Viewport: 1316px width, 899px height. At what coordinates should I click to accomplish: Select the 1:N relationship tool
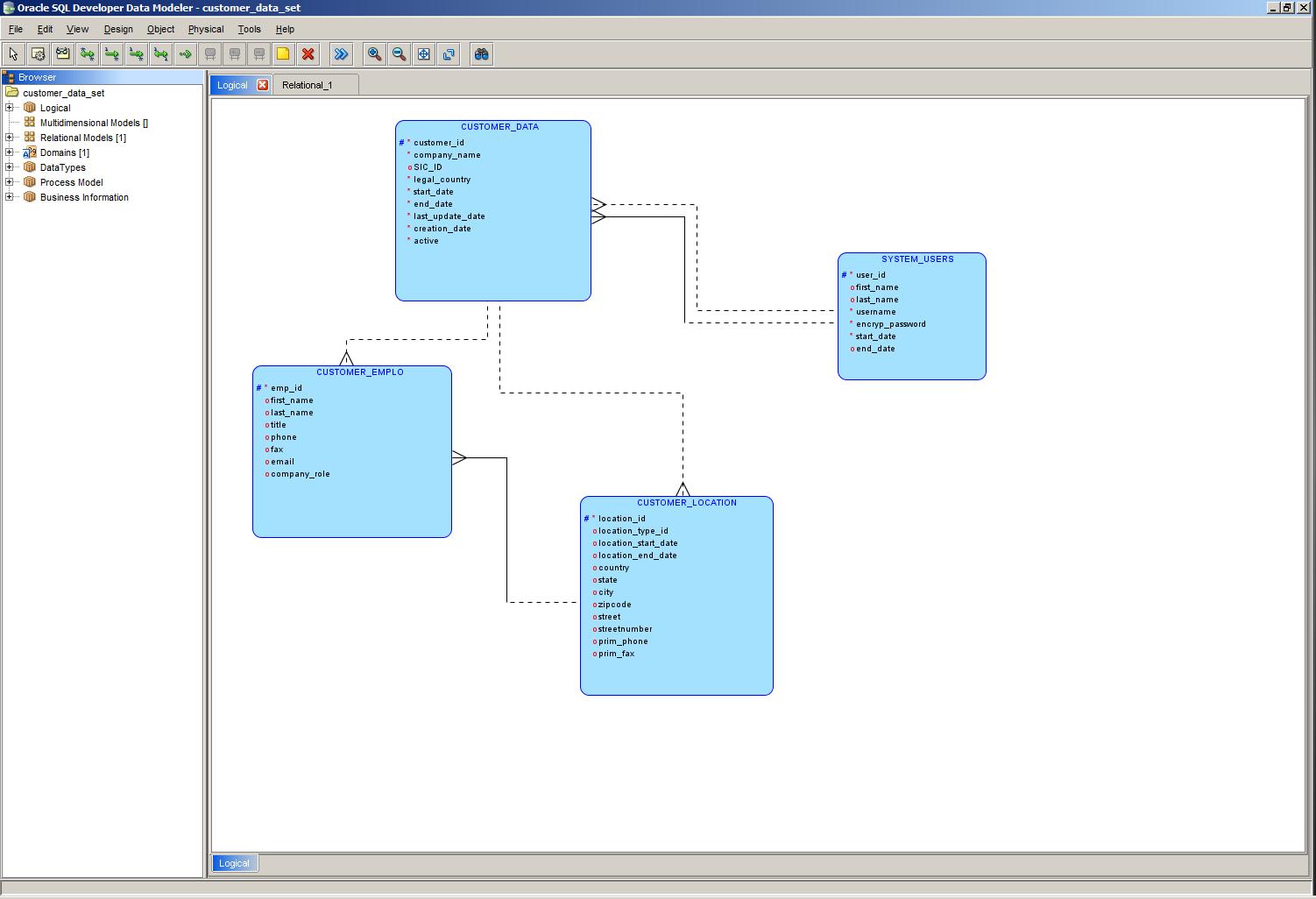tap(111, 53)
